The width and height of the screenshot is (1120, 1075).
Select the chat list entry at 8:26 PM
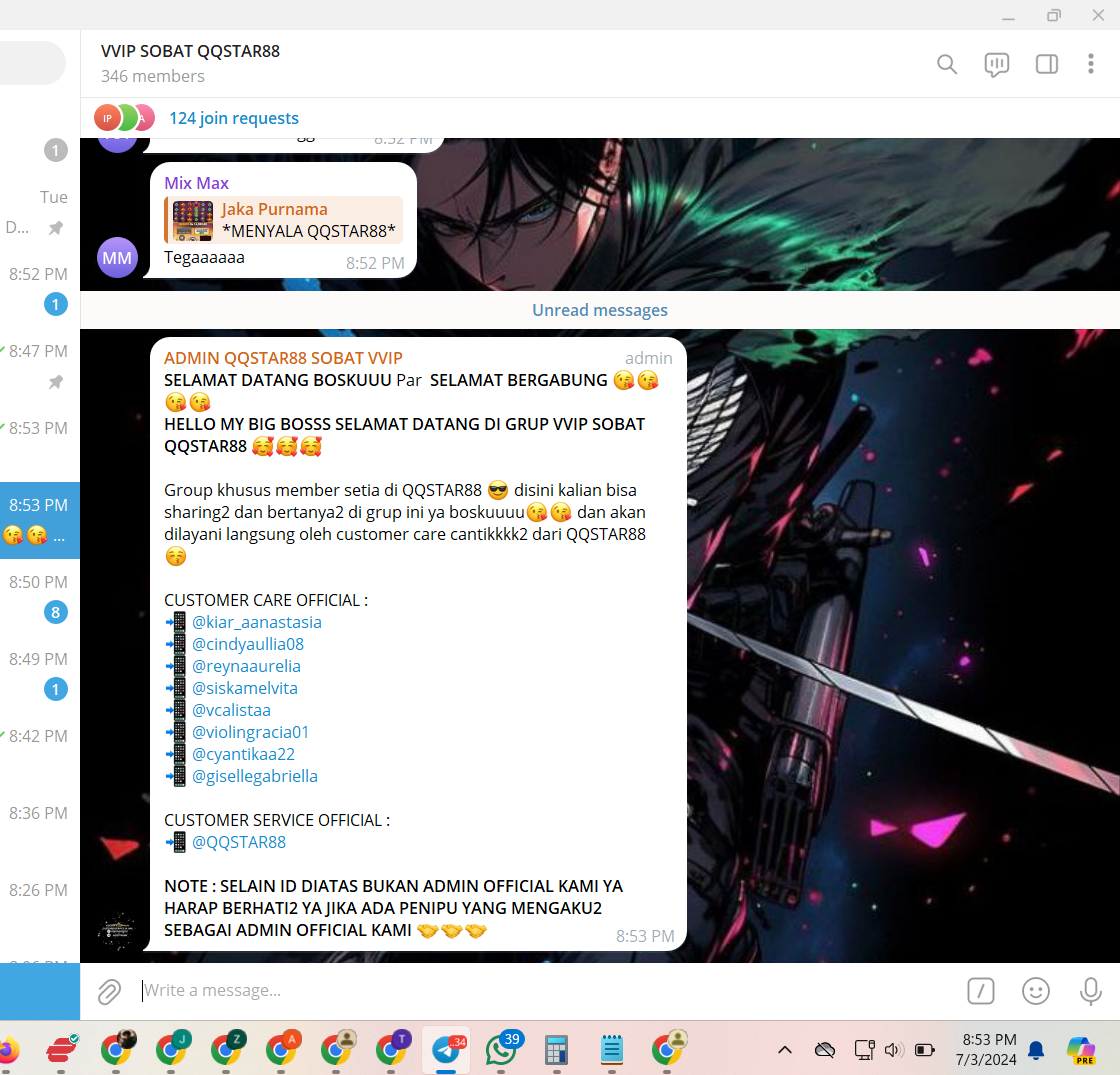coord(40,906)
